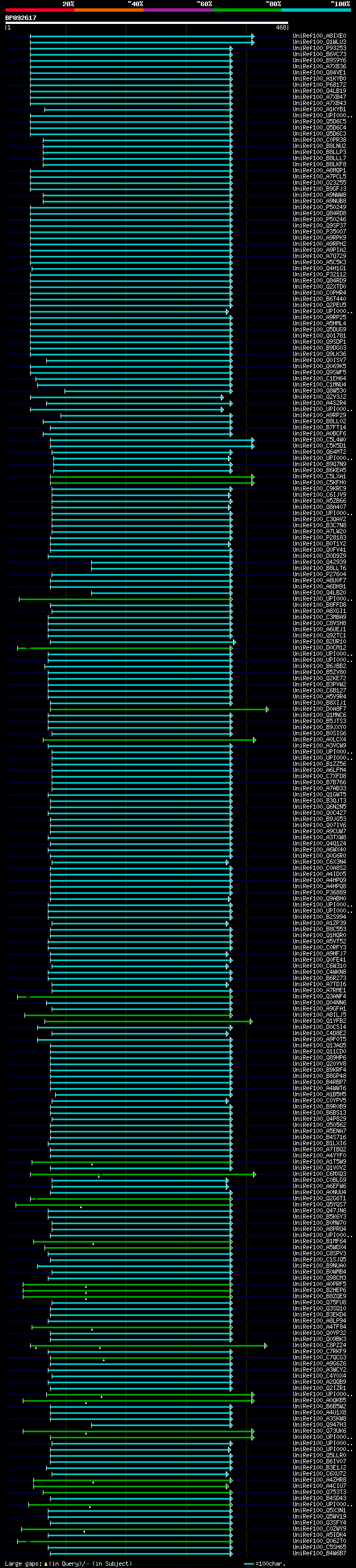Select the UniRef100_P50249 label
356x1568 pixels.
click(319, 207)
